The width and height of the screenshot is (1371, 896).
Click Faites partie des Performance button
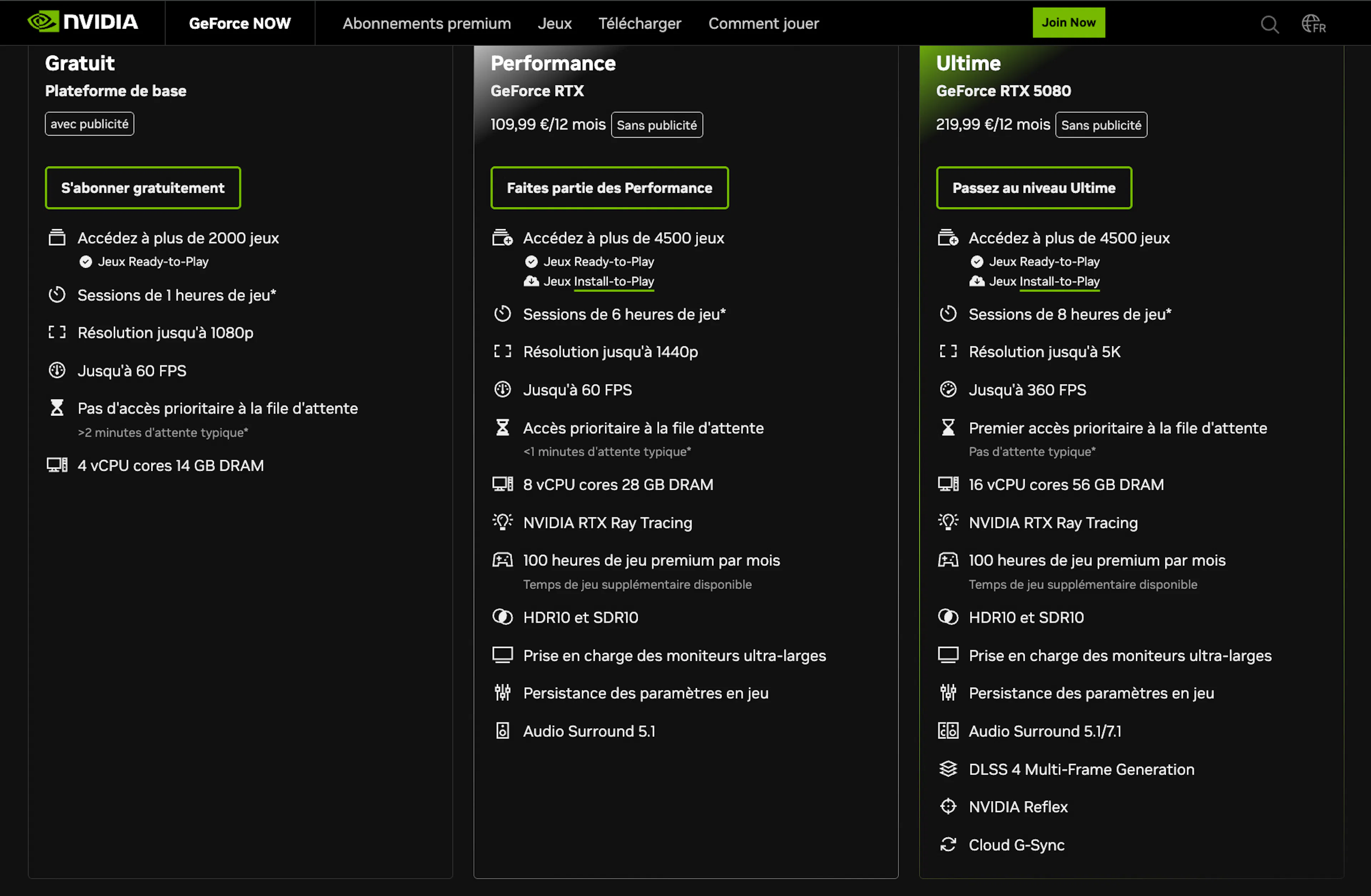tap(609, 188)
